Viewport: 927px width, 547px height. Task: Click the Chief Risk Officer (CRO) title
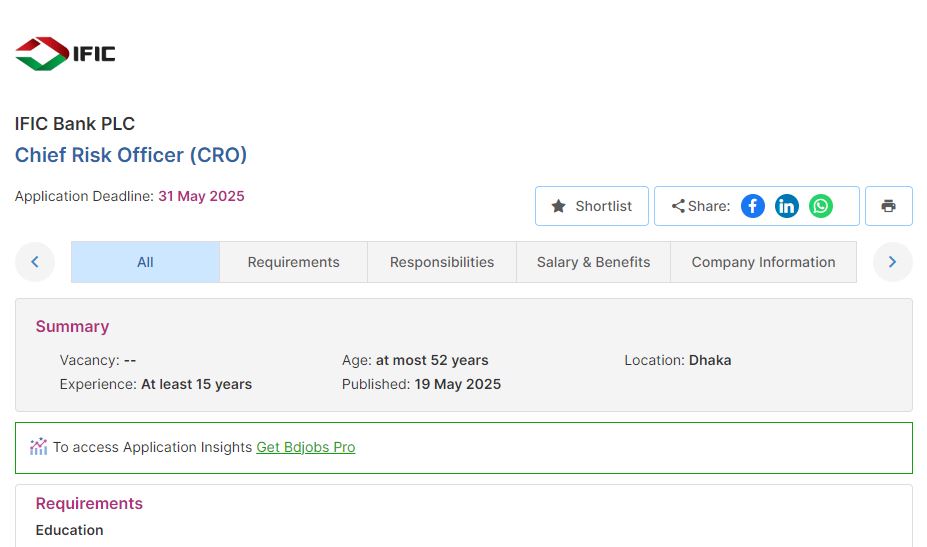coord(131,155)
